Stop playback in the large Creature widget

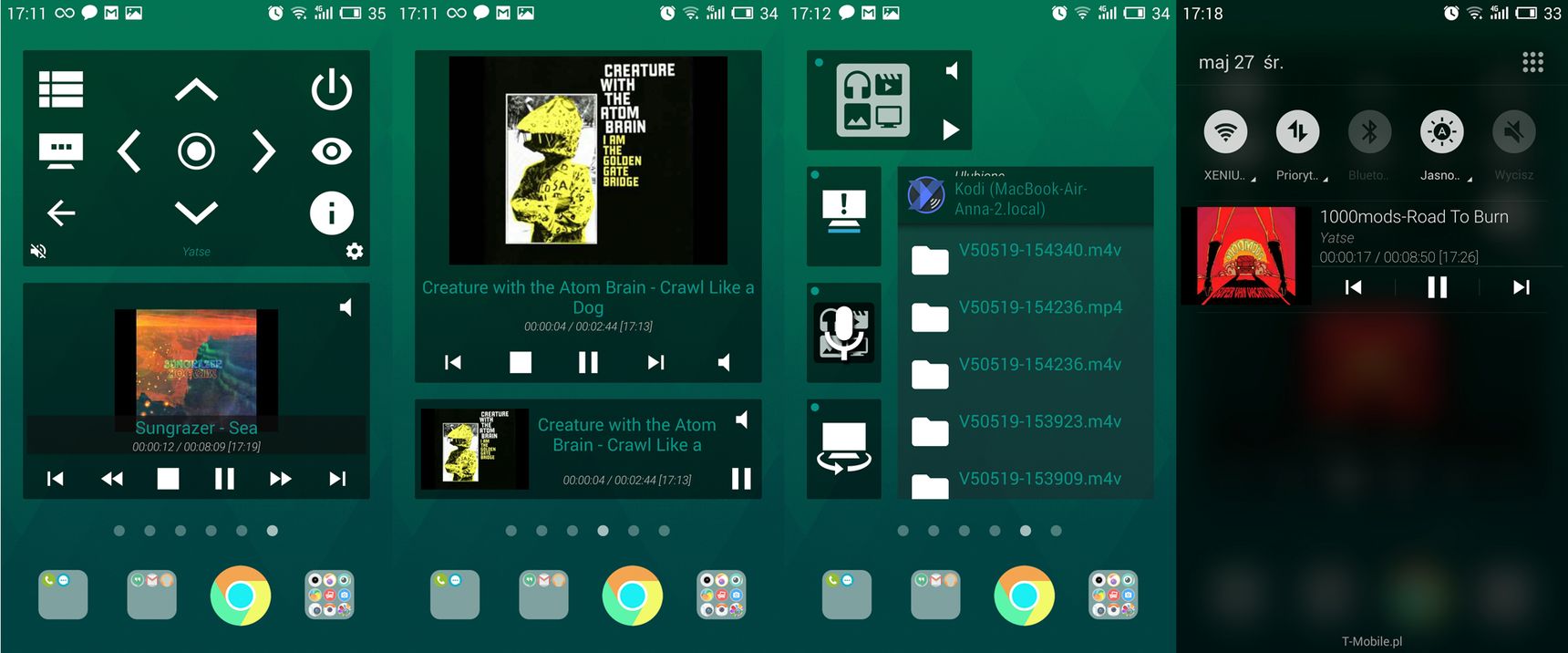[x=521, y=362]
